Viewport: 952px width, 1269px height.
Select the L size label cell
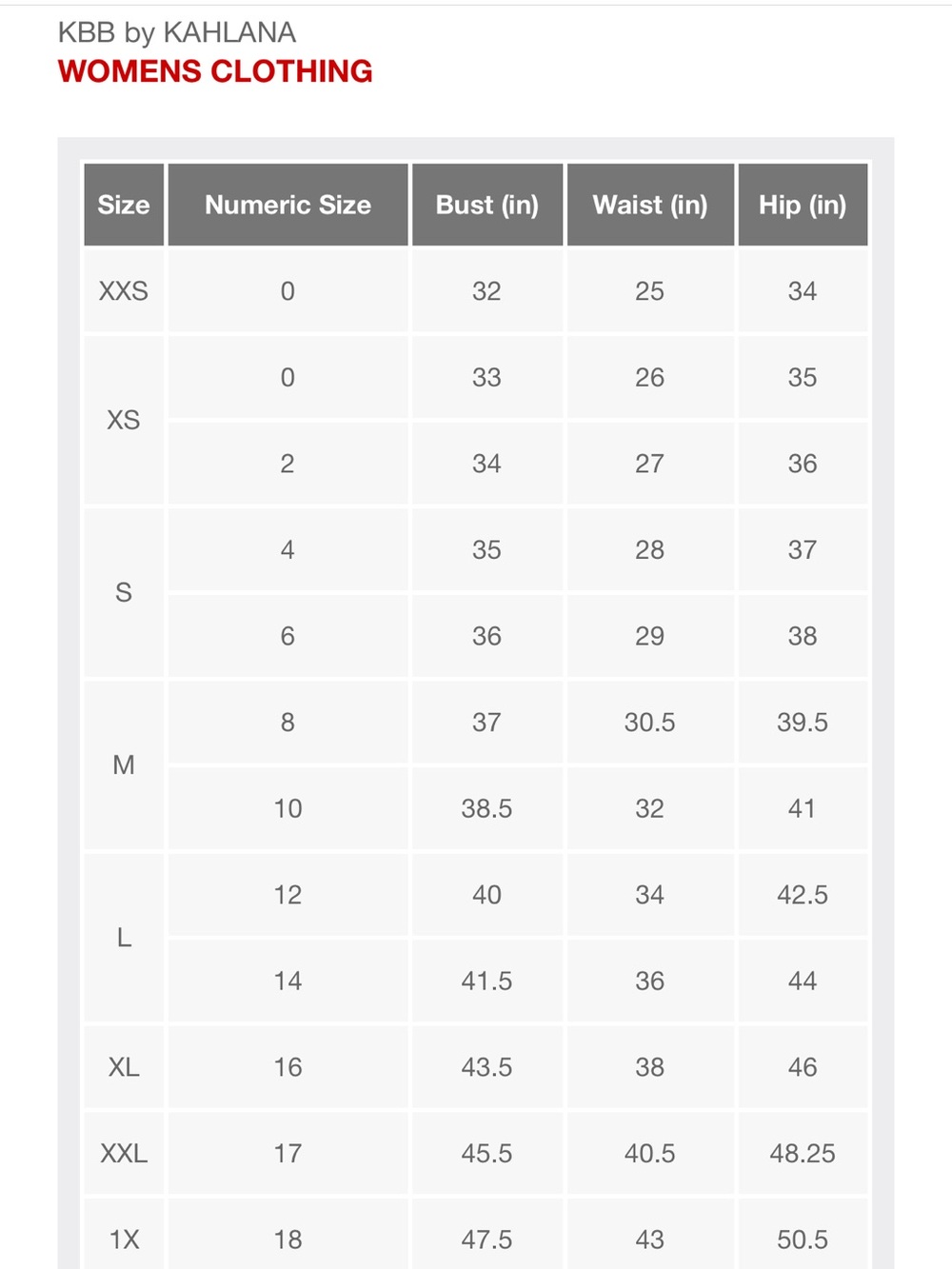tap(124, 938)
